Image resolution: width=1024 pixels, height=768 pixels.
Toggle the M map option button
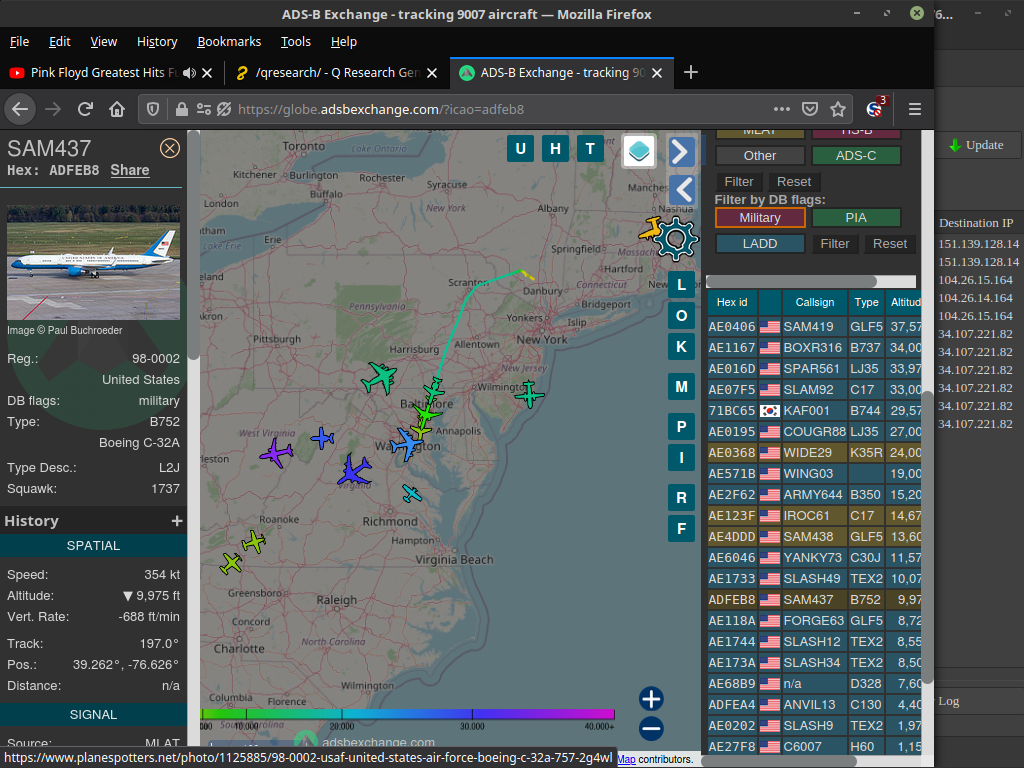click(681, 387)
